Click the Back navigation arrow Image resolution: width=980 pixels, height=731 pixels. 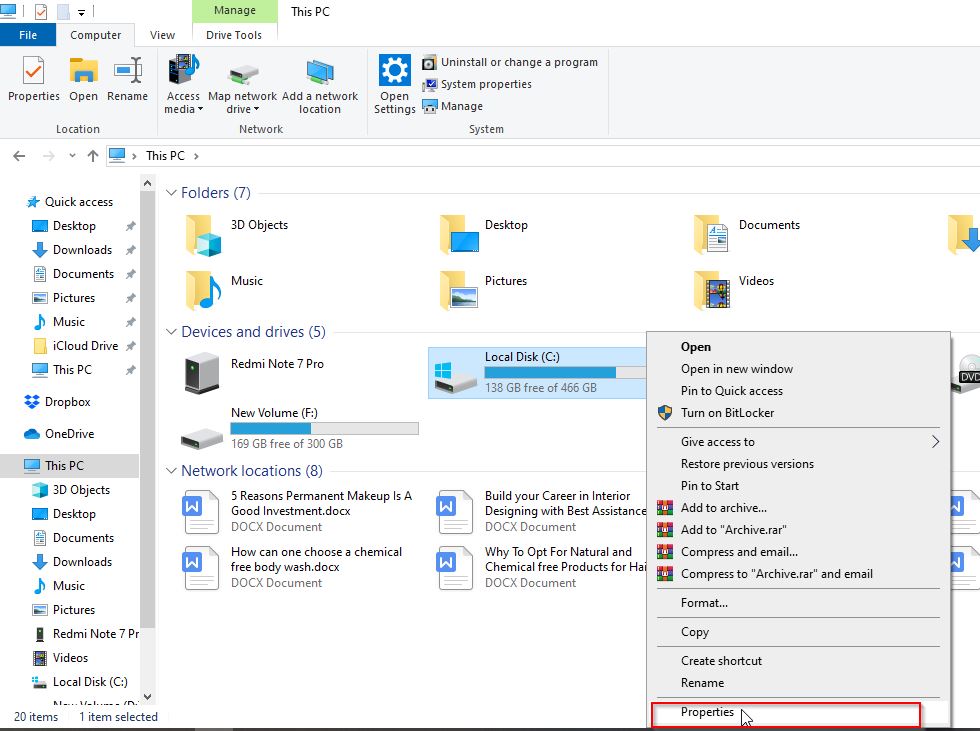click(x=18, y=155)
